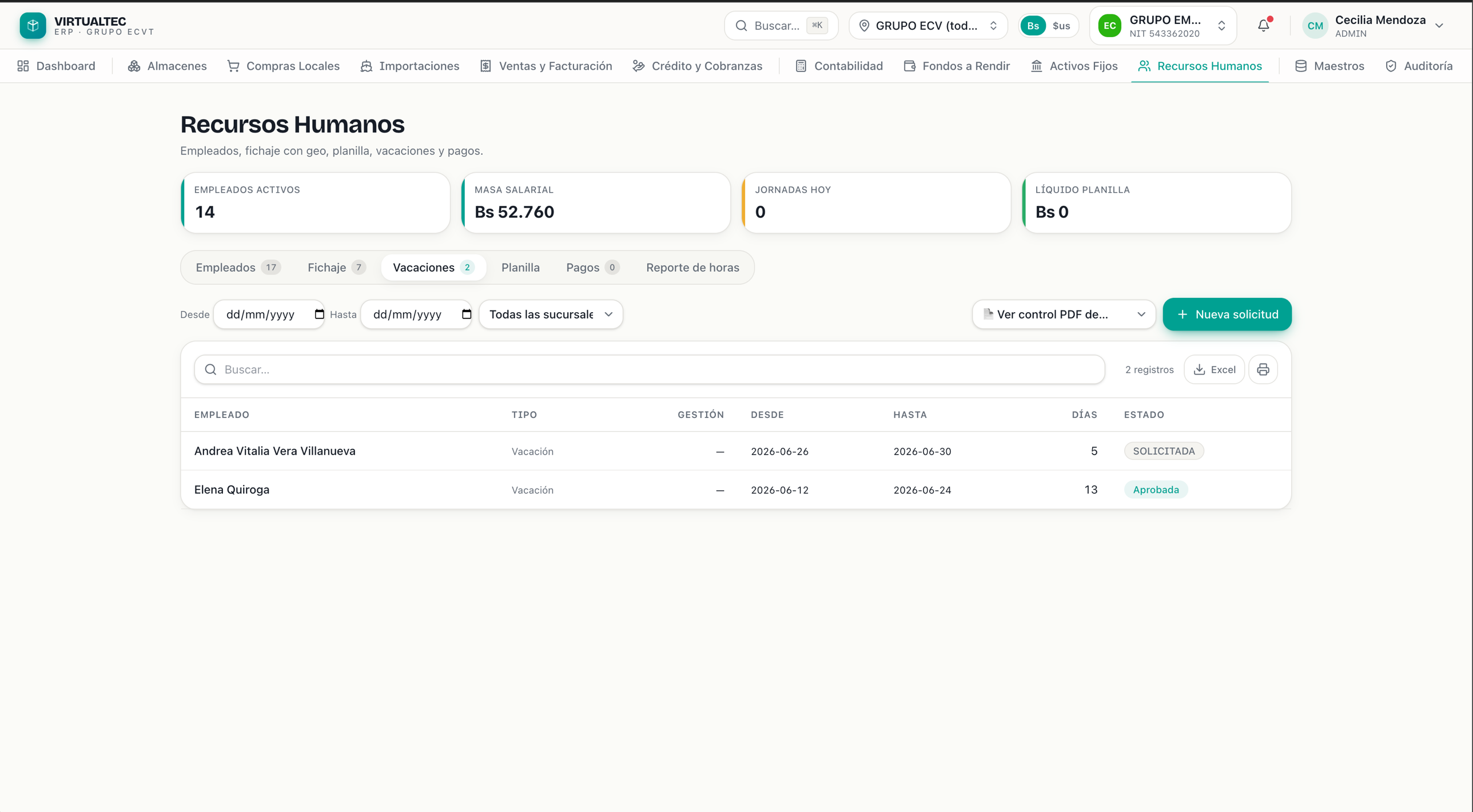1473x812 pixels.
Task: Click the green EC company badge
Action: pos(1109,26)
